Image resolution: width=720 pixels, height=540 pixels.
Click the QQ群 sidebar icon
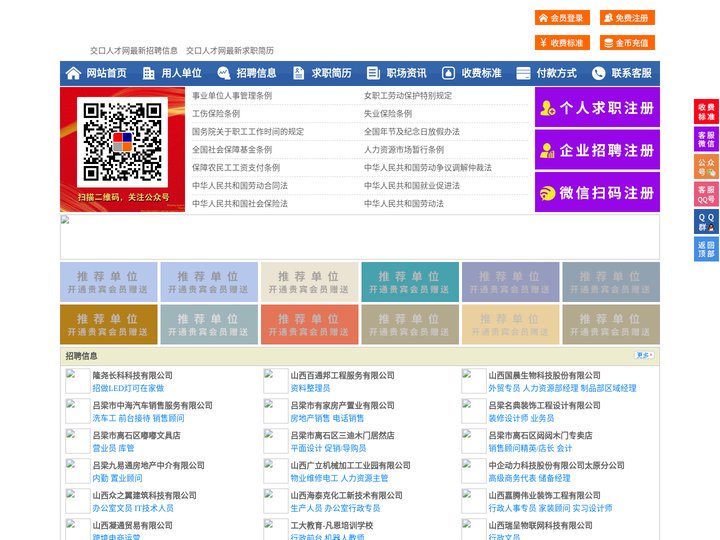click(x=706, y=222)
